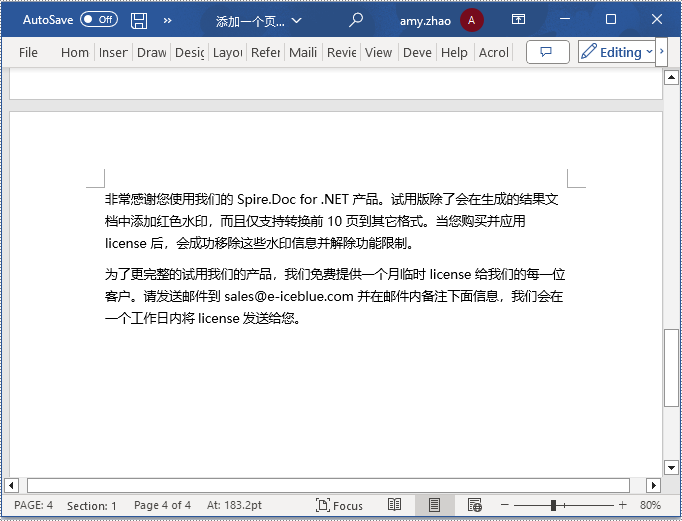Click the vertical scrollbar down arrow
The width and height of the screenshot is (682, 521).
click(671, 468)
